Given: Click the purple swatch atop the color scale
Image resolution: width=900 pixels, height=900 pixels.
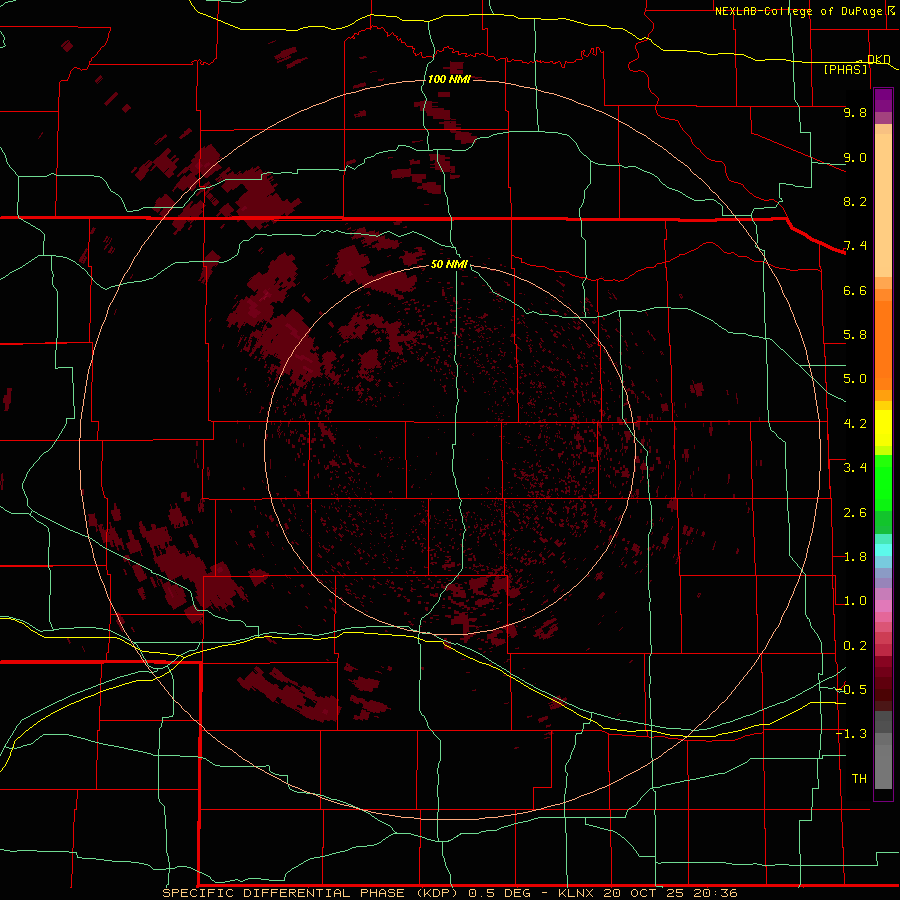Looking at the screenshot, I should [x=883, y=100].
